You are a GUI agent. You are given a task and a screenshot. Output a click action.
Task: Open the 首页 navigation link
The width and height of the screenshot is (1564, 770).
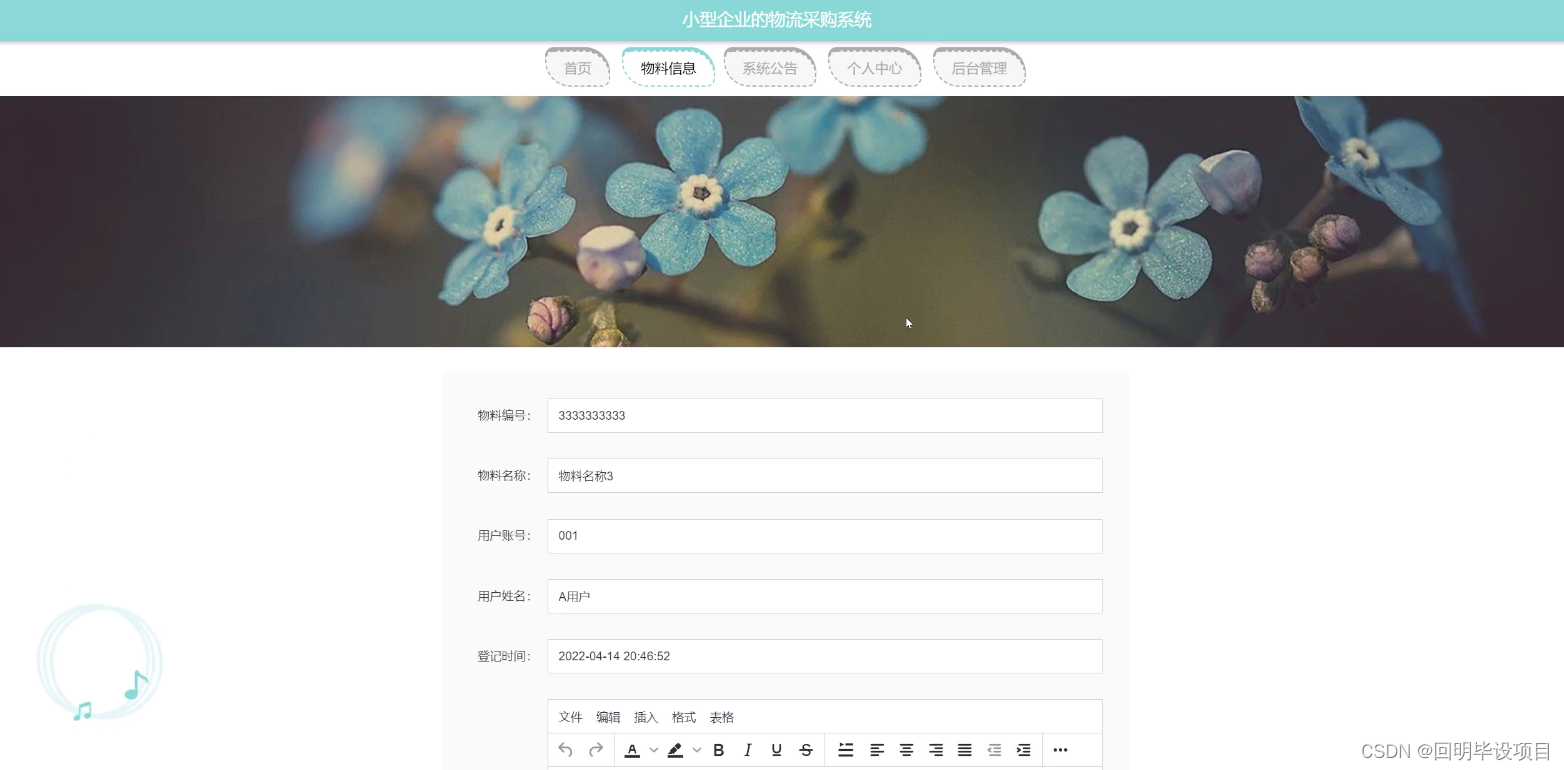point(577,67)
